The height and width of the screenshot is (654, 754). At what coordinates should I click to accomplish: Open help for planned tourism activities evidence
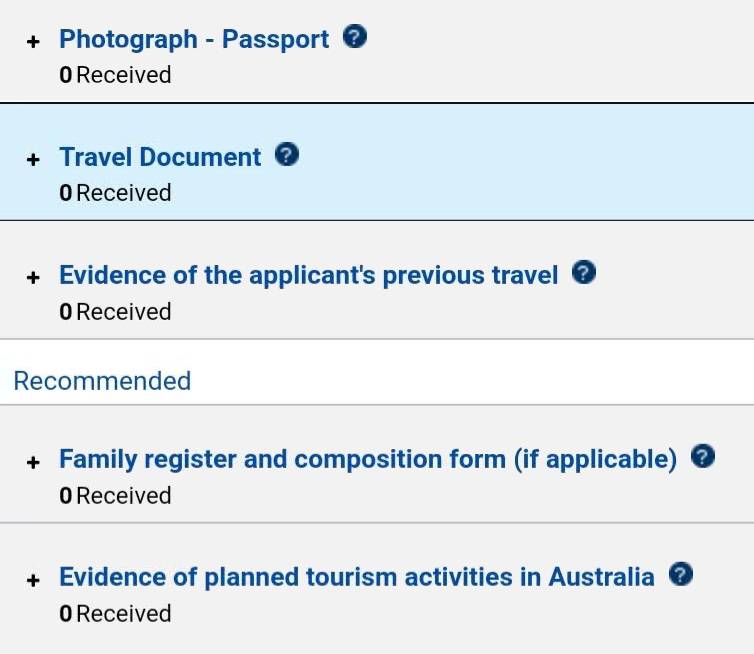(681, 574)
